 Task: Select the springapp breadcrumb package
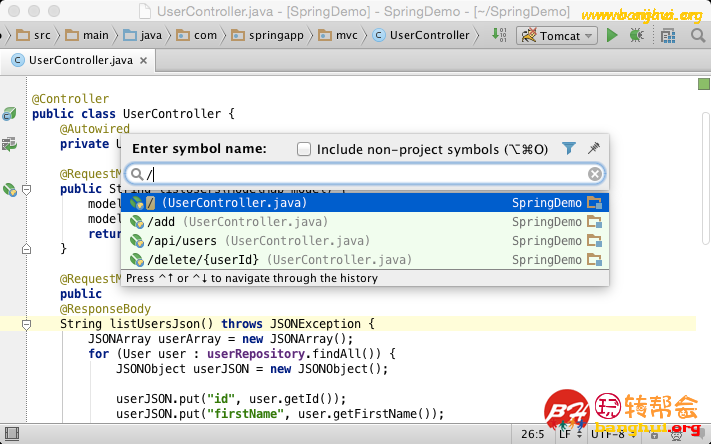click(267, 35)
